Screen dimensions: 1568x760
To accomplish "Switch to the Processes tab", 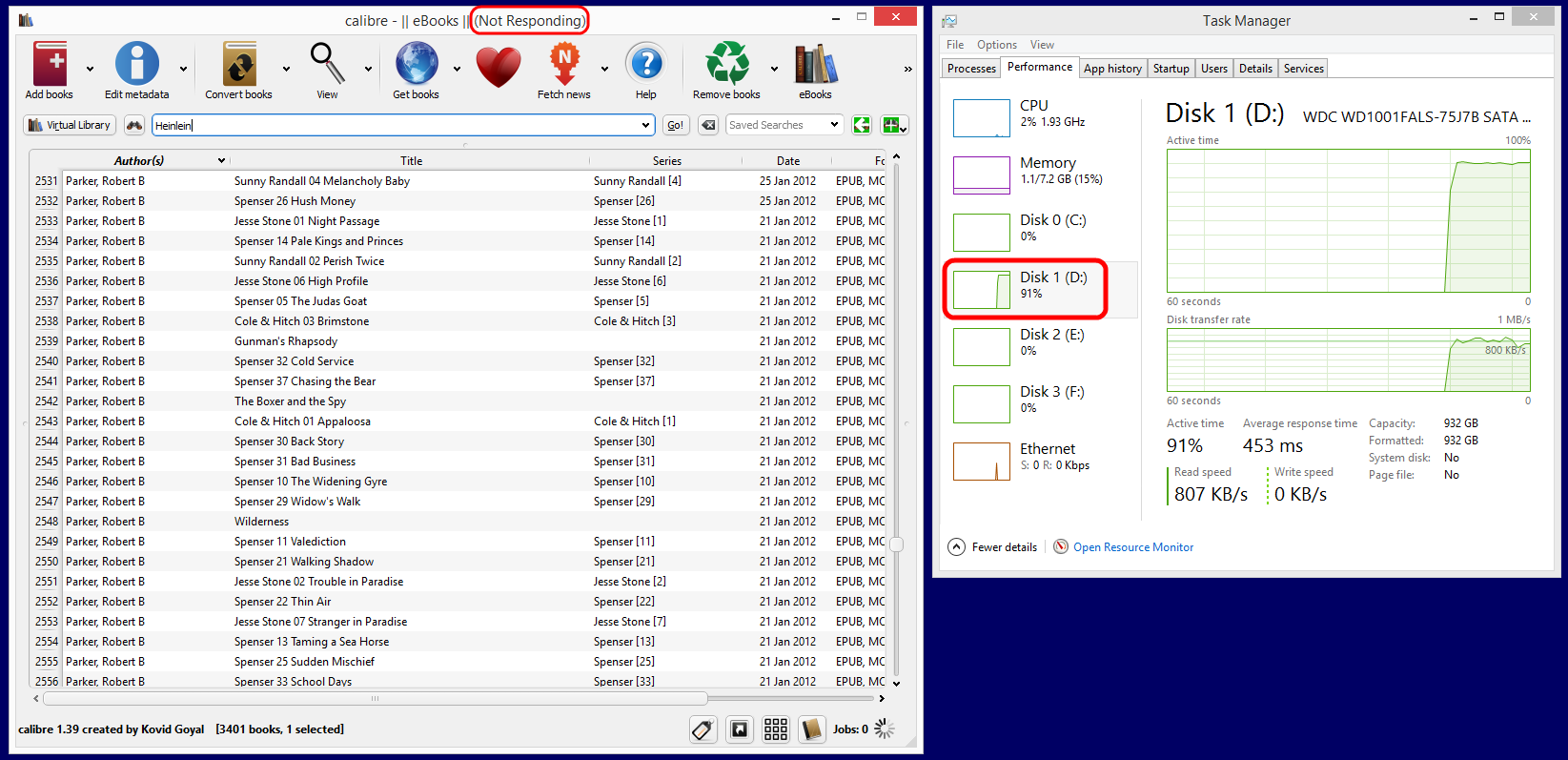I will 971,69.
